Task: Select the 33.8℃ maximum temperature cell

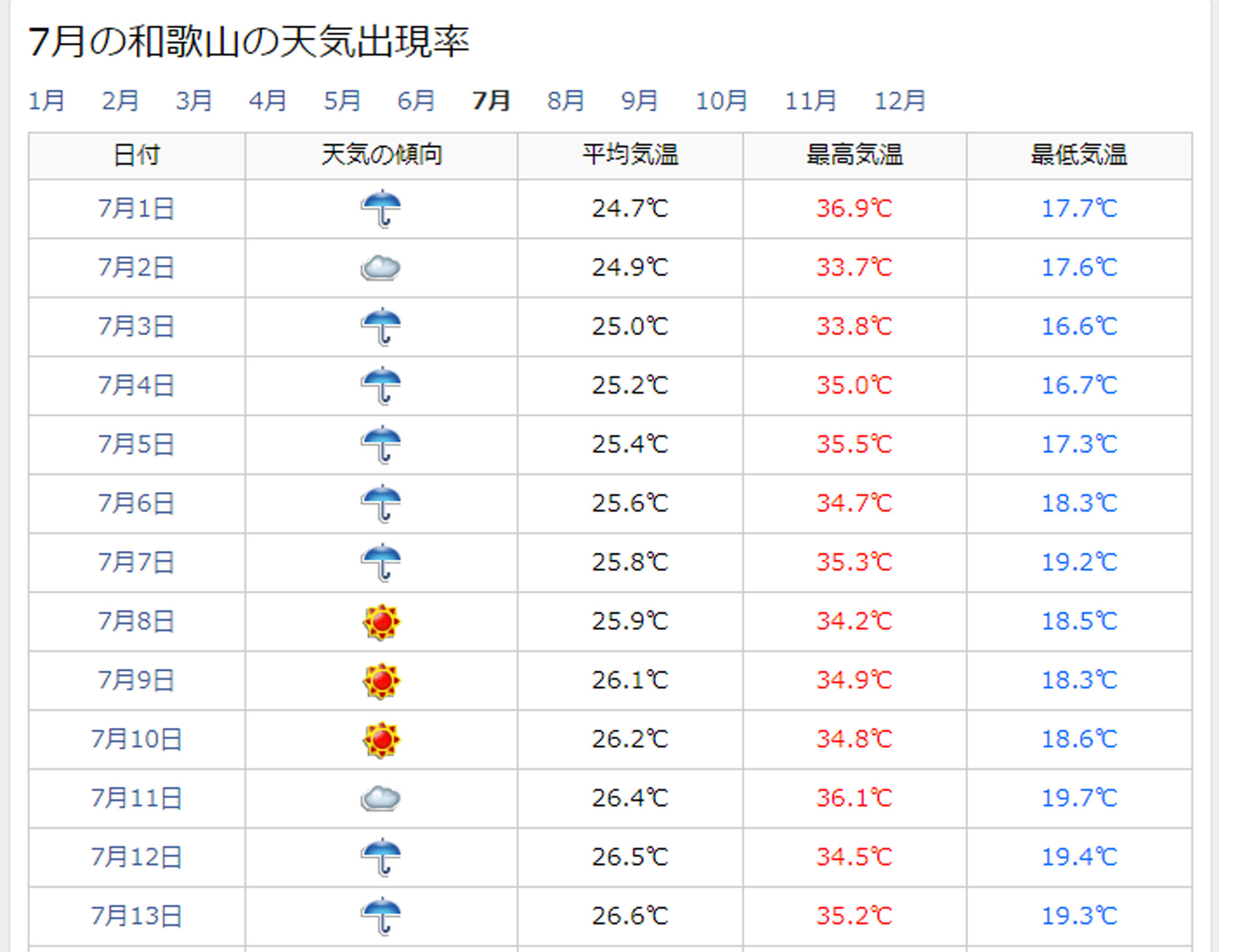Action: [x=855, y=326]
